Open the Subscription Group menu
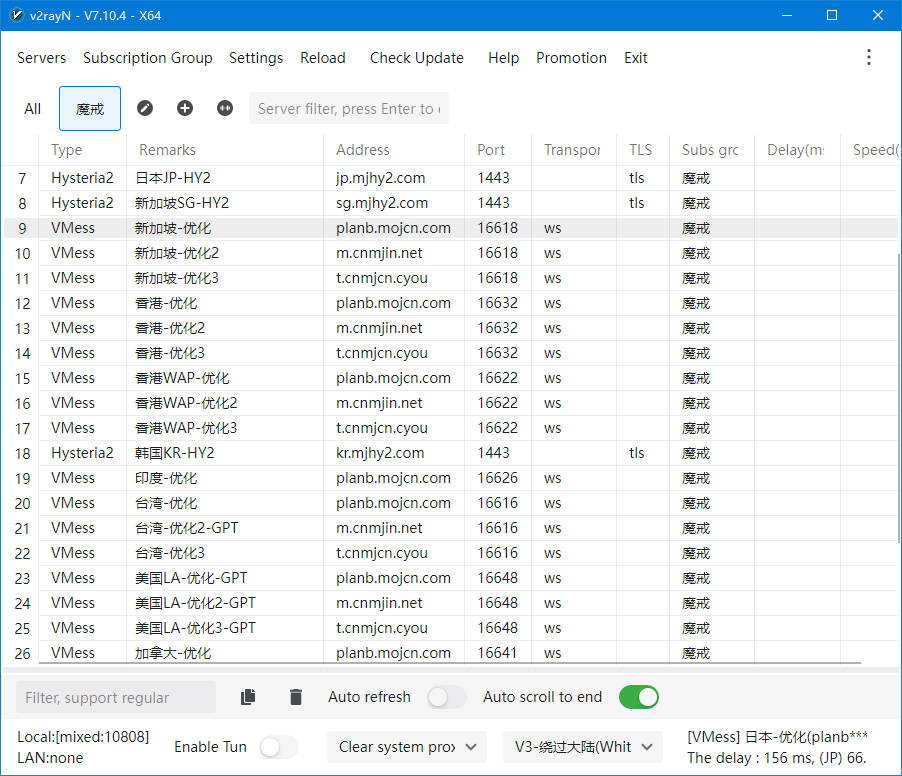 tap(148, 58)
